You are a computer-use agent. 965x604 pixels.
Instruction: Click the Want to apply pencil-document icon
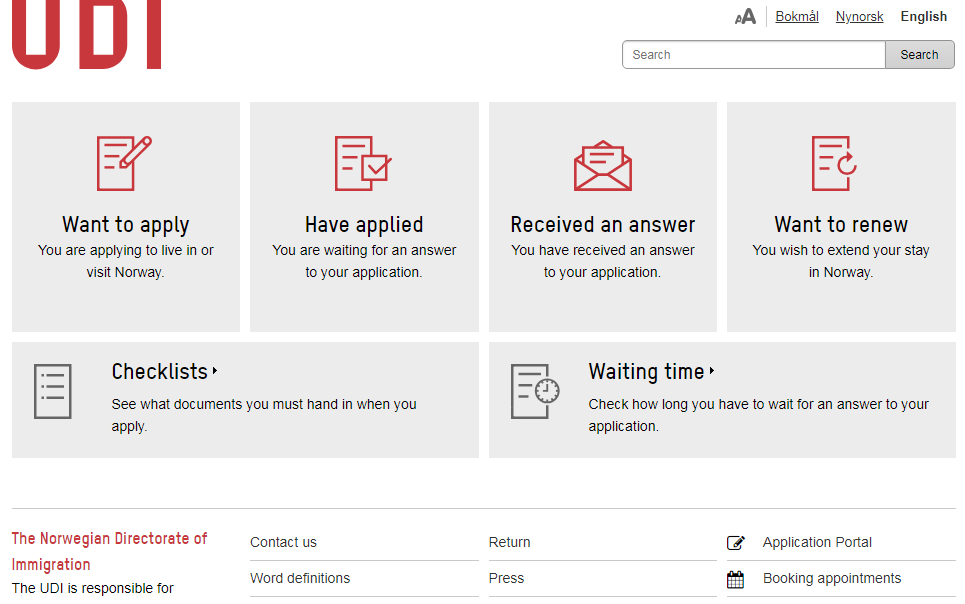point(124,163)
